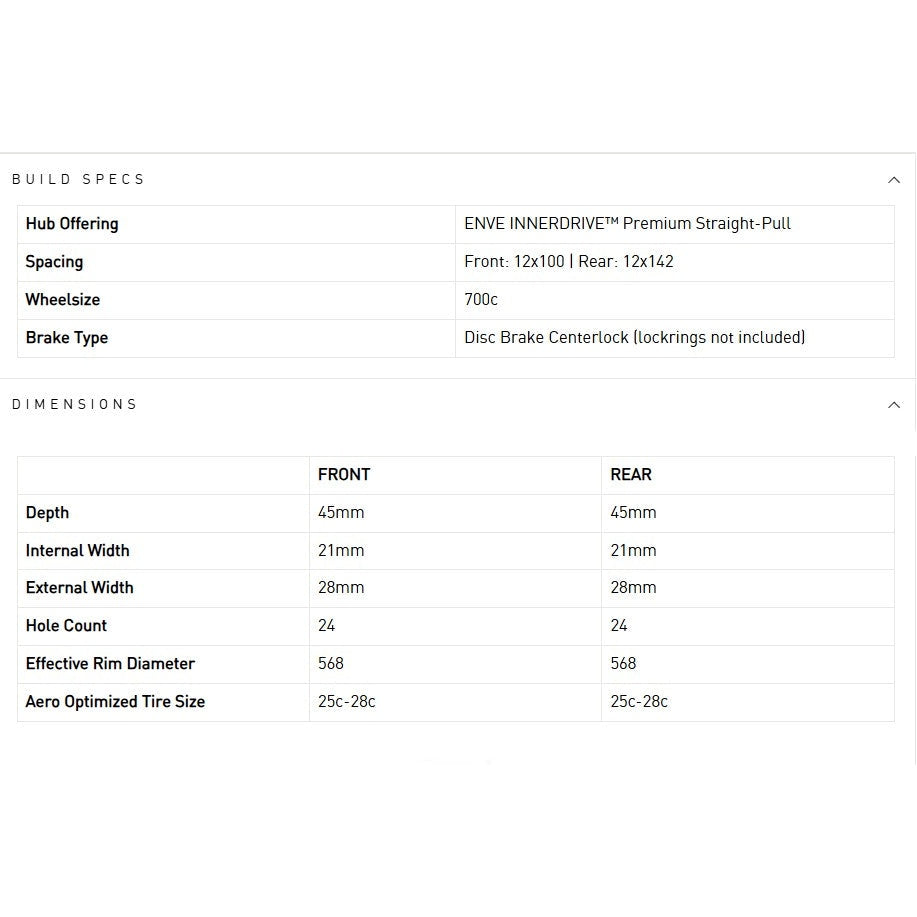This screenshot has height=917, width=917.
Task: Click the Front 12x100 Rear 12x142 spacing value
Action: 569,262
